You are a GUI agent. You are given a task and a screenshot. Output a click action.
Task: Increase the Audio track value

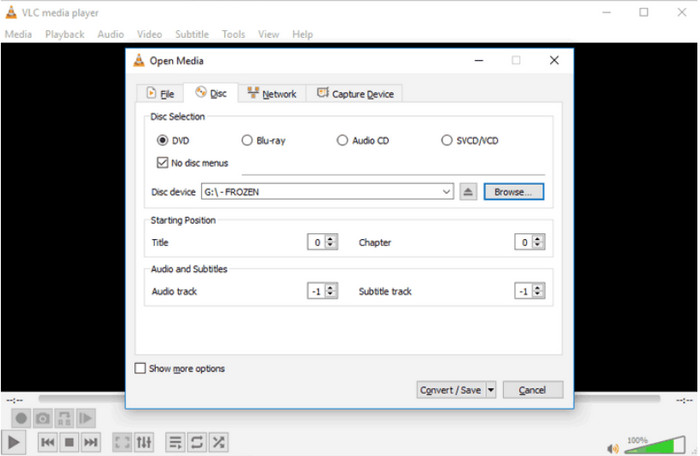(330, 287)
